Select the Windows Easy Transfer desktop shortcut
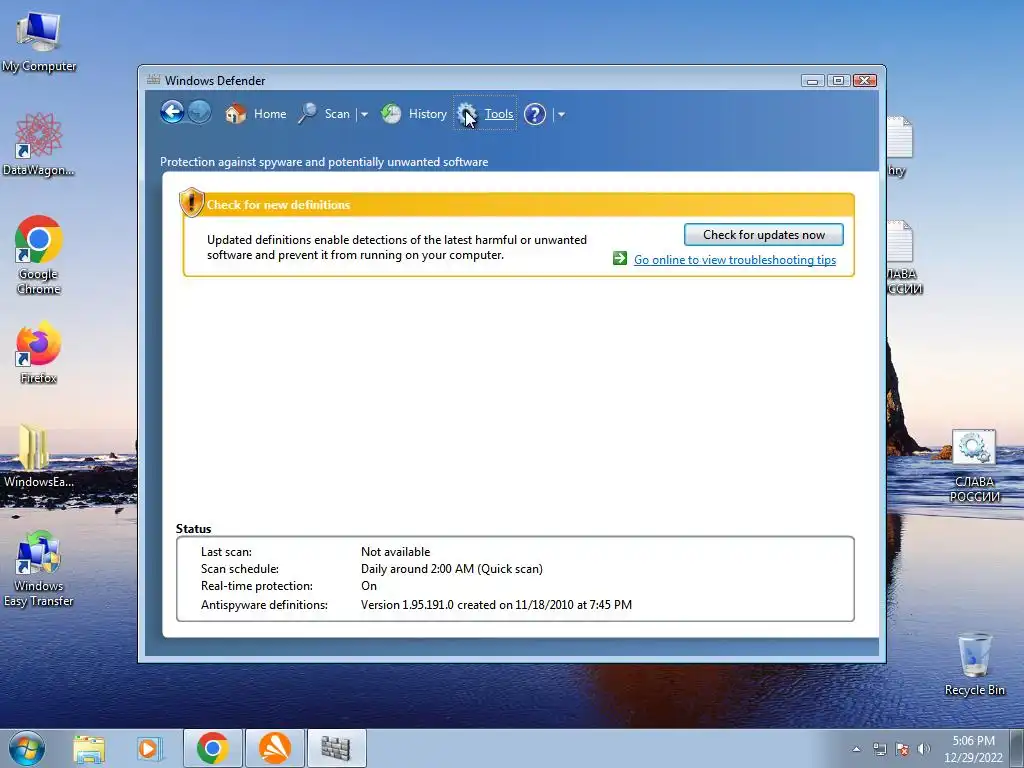The height and width of the screenshot is (768, 1024). (39, 569)
